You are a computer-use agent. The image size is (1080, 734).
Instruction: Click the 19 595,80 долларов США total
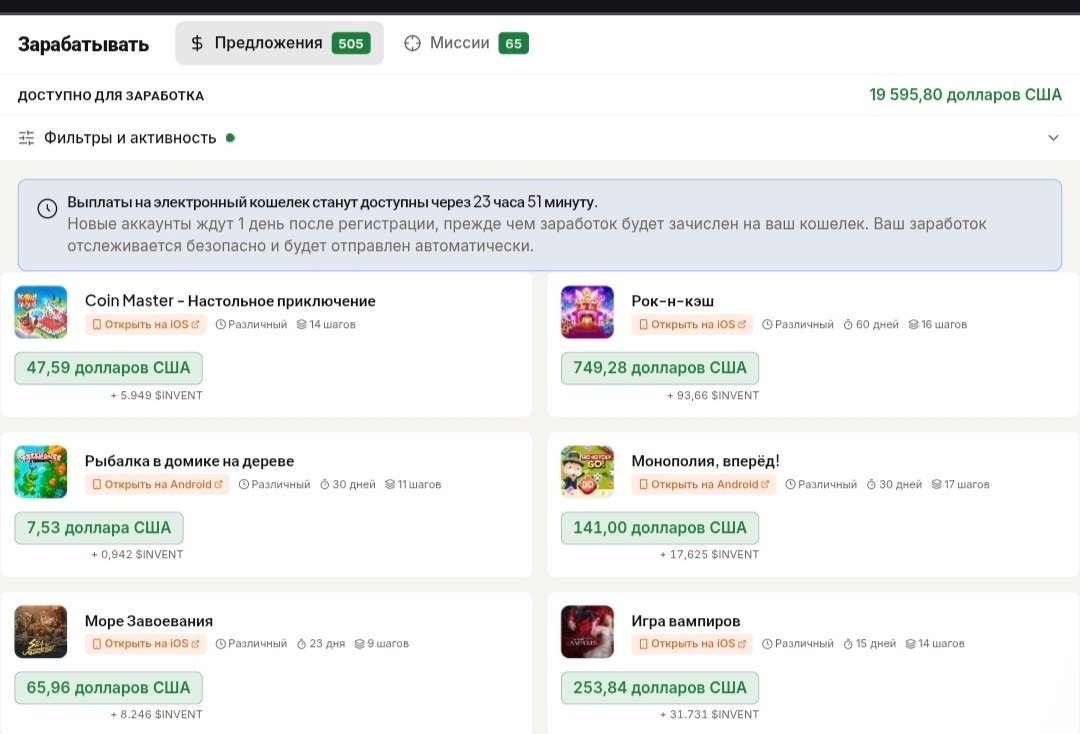[x=966, y=95]
